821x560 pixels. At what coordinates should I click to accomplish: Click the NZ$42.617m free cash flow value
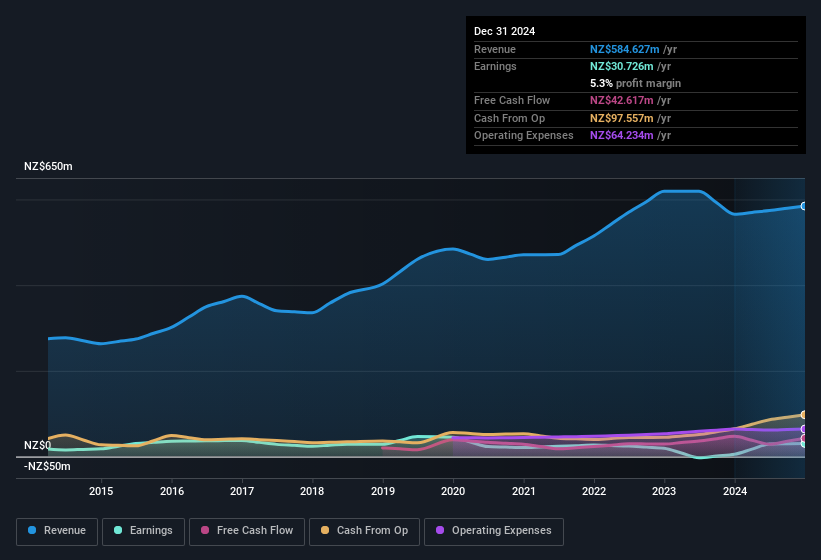(x=622, y=100)
